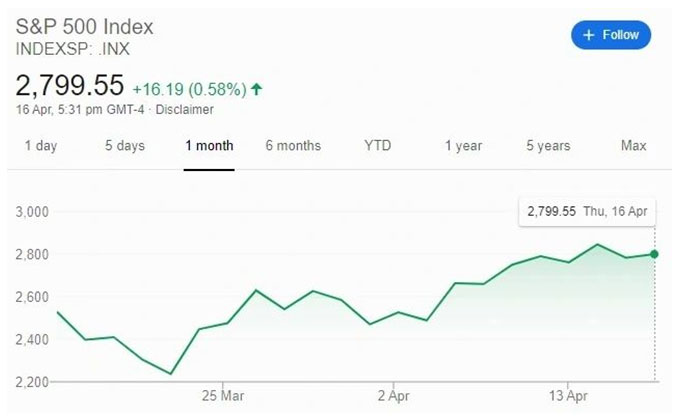Click the 2,799.55 Thu, 16 Apr tooltip
This screenshot has height=420, width=680.
pyautogui.click(x=587, y=212)
